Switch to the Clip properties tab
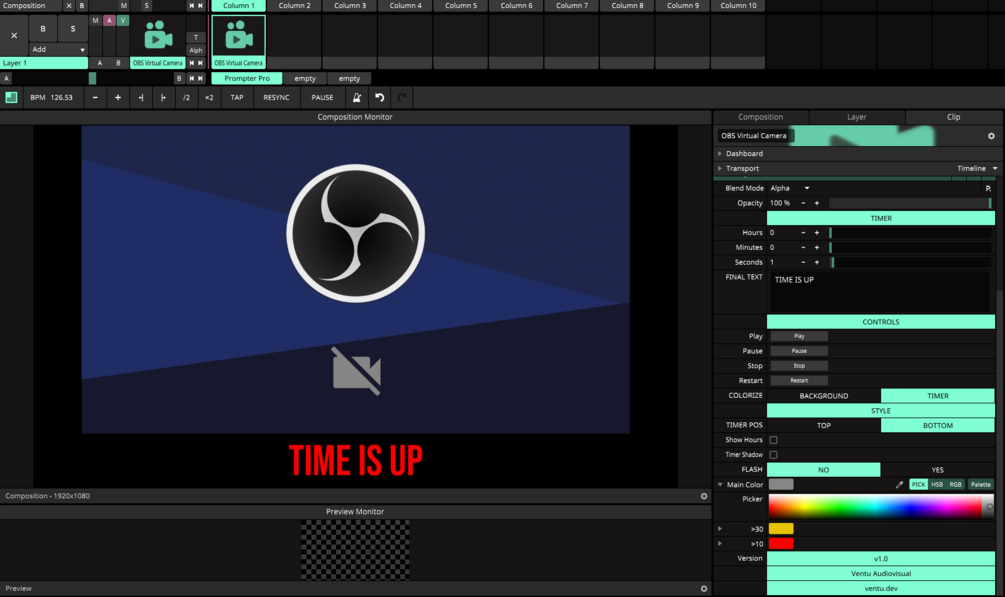This screenshot has height=597, width=1005. click(x=954, y=117)
